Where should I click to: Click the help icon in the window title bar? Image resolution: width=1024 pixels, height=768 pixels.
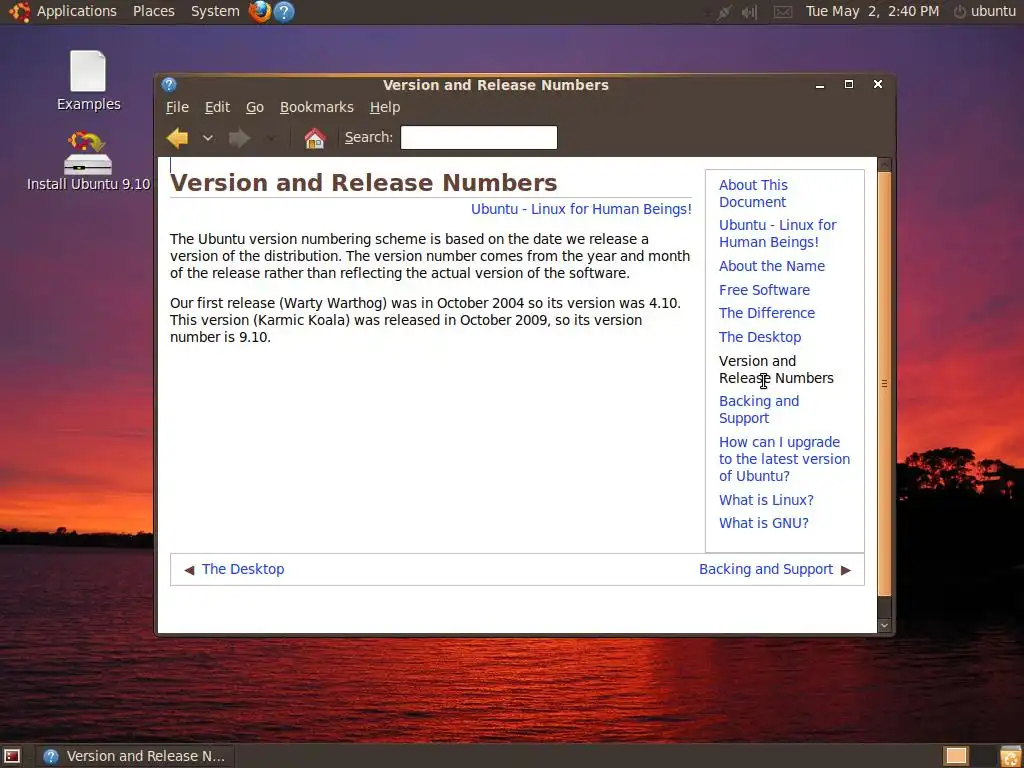coord(169,85)
